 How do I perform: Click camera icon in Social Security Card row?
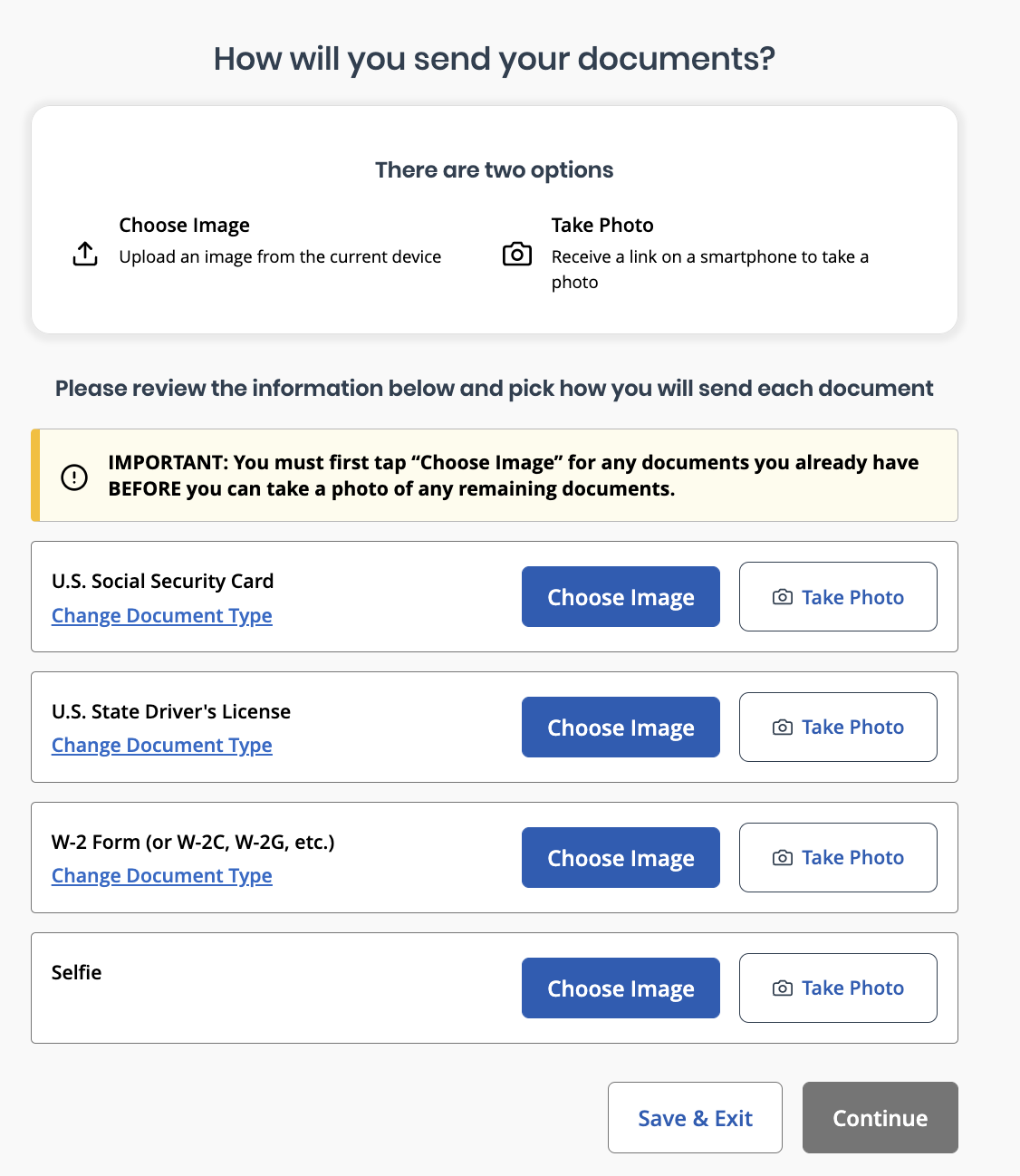[x=783, y=597]
